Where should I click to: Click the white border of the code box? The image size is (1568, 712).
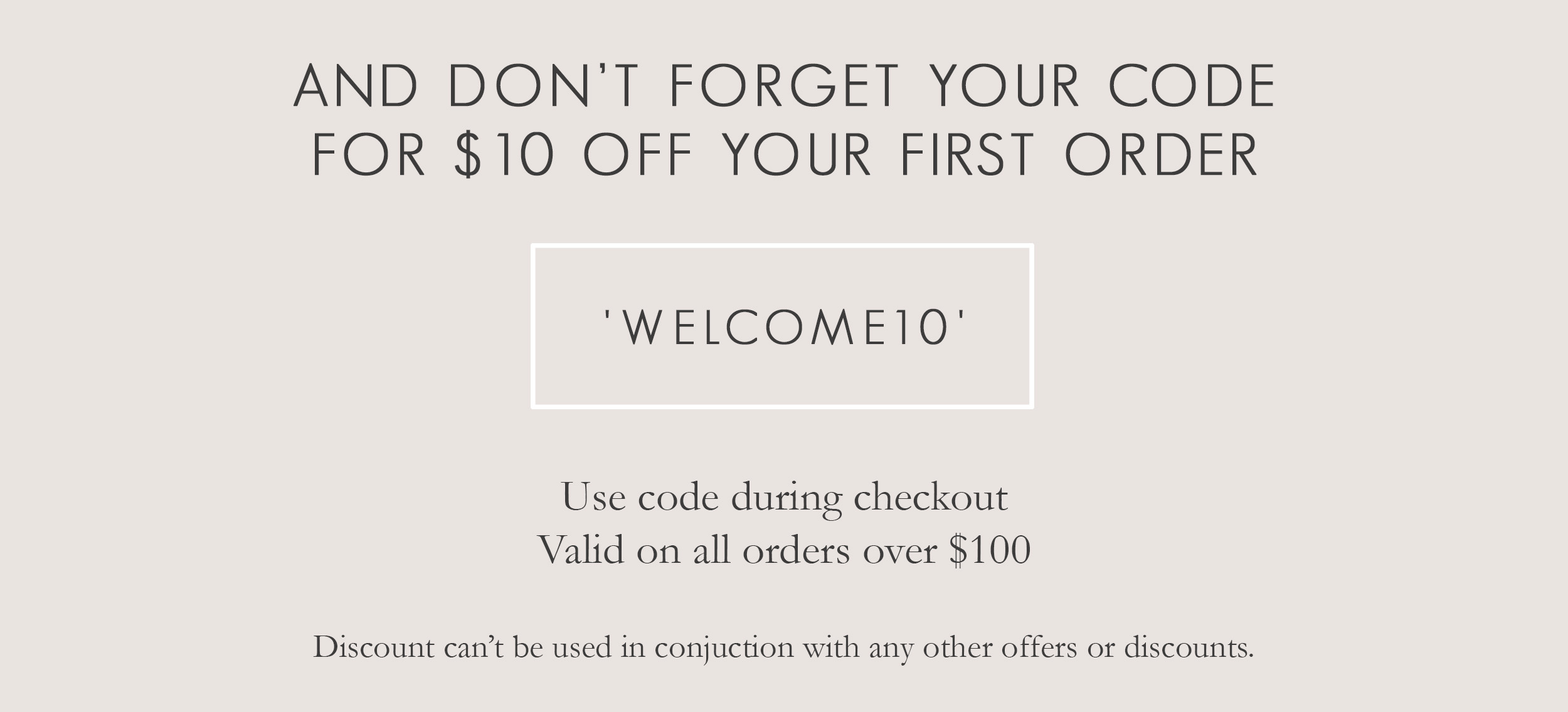[x=782, y=246]
